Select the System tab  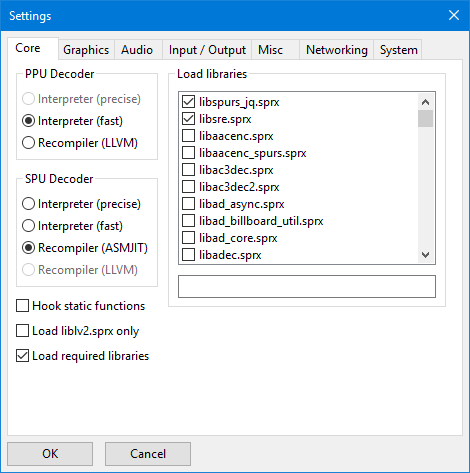point(398,50)
